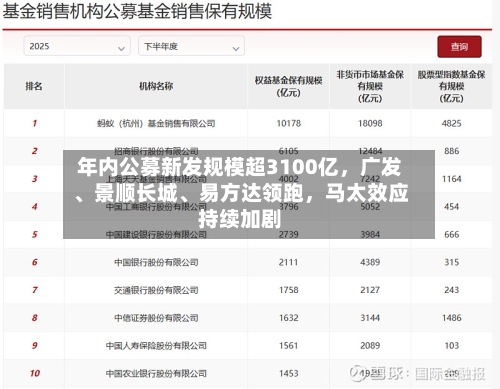
Task: Select 中国农业银行股份有限公司 row name
Action: 156,374
